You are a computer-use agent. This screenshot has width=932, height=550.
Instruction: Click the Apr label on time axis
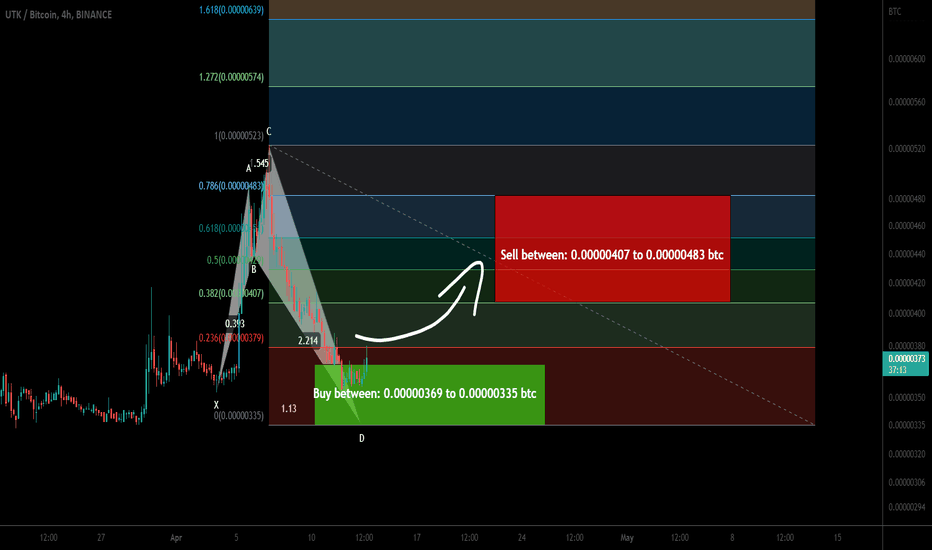click(x=176, y=538)
